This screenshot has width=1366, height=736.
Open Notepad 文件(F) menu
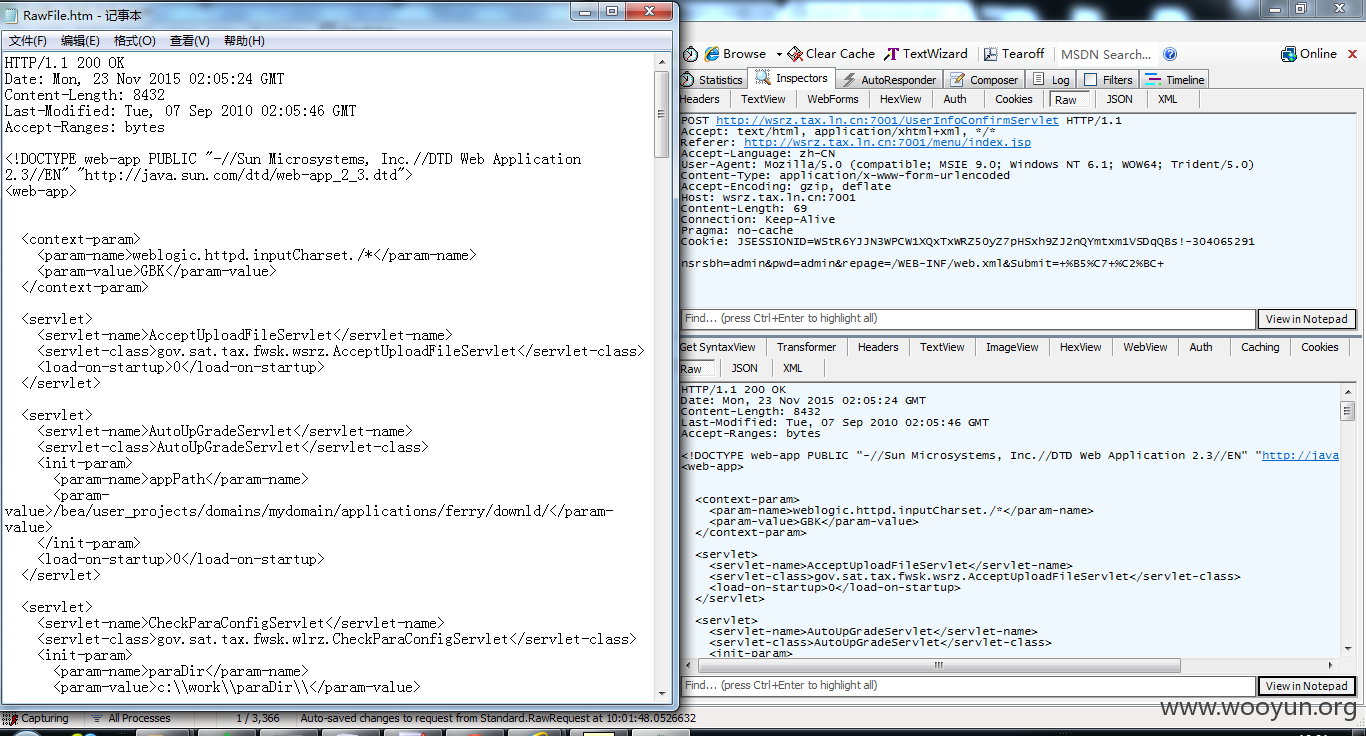pyautogui.click(x=28, y=41)
